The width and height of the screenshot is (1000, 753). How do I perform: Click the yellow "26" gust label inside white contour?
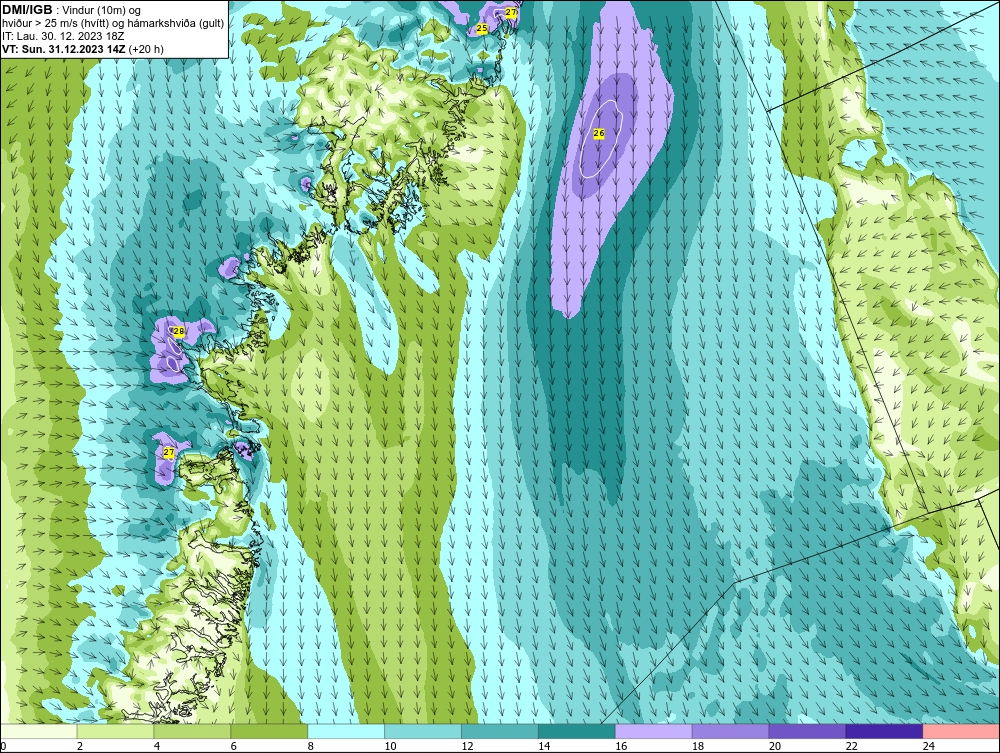tap(599, 133)
